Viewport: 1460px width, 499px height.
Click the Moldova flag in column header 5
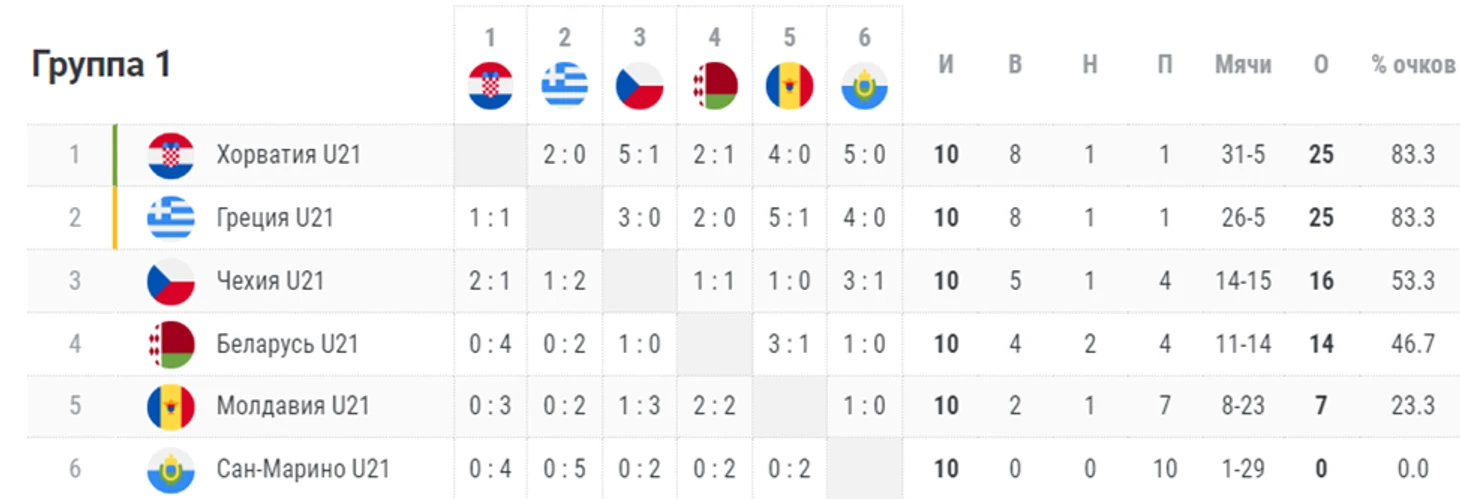[x=790, y=86]
